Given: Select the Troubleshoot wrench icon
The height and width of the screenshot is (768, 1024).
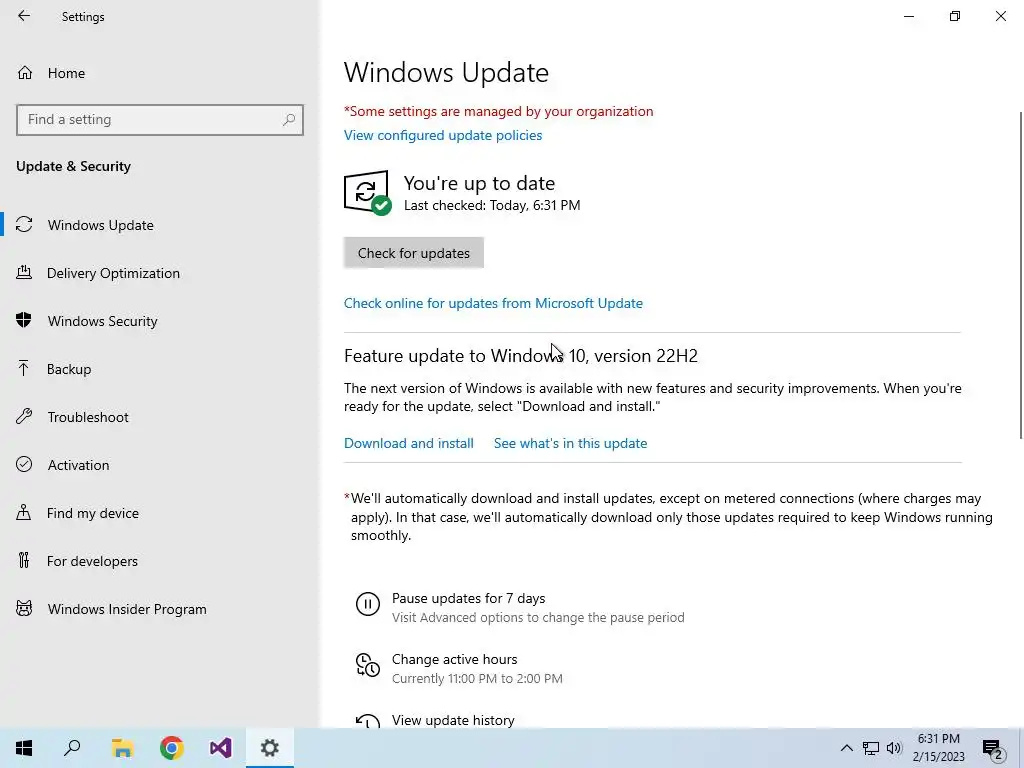Looking at the screenshot, I should pos(24,416).
